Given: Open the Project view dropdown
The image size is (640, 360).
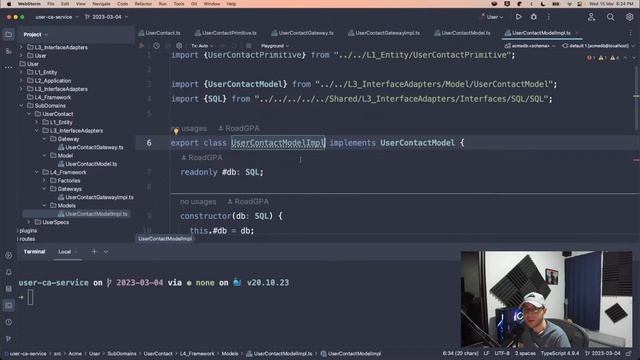Looking at the screenshot, I should (x=36, y=35).
